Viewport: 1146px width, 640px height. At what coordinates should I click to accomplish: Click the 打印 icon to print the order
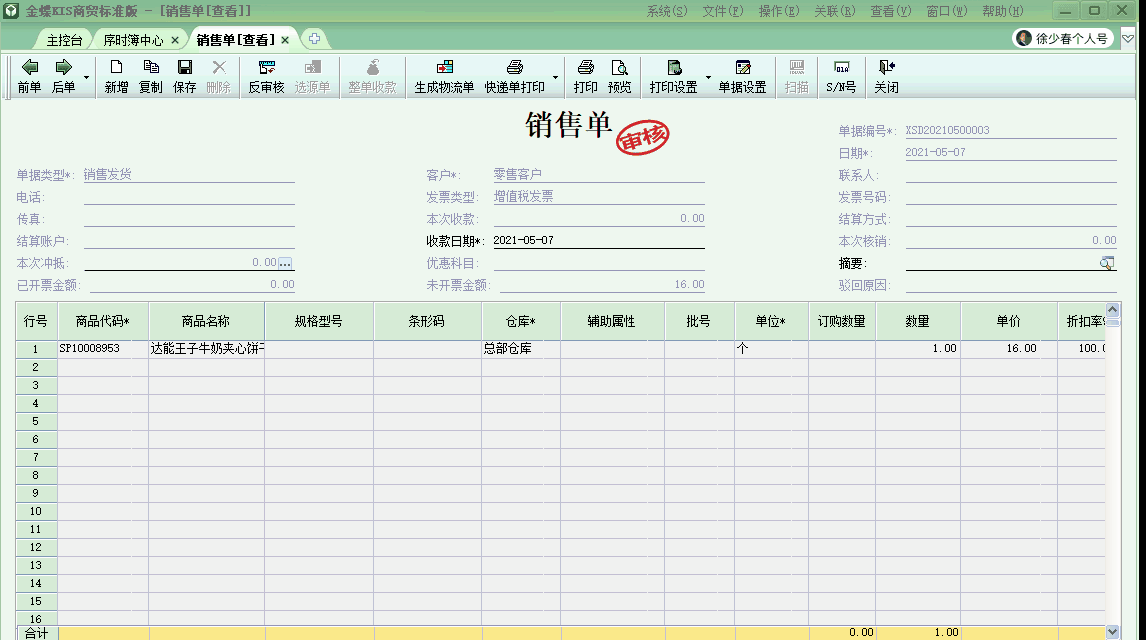(x=585, y=77)
